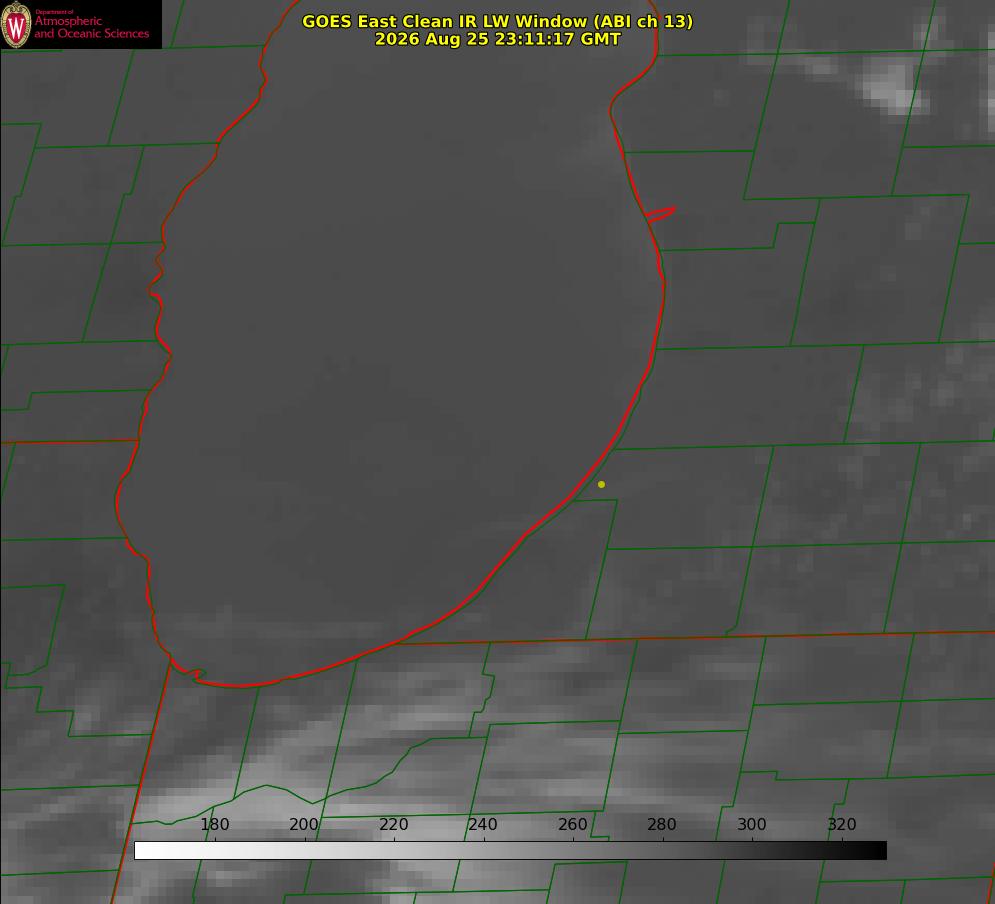Click the 200 tick label on colorbar

[304, 824]
